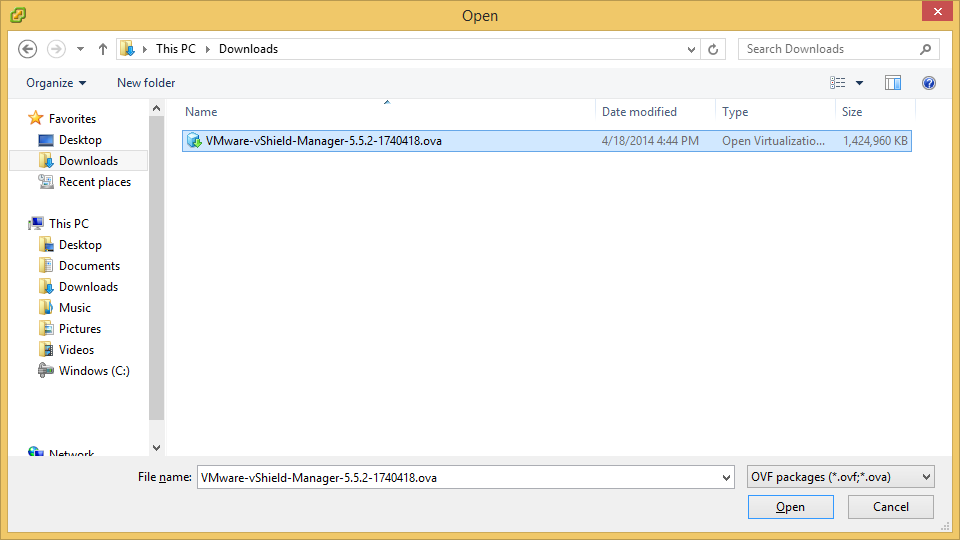Go up one folder level
Screen dimensions: 960x540
coord(103,49)
